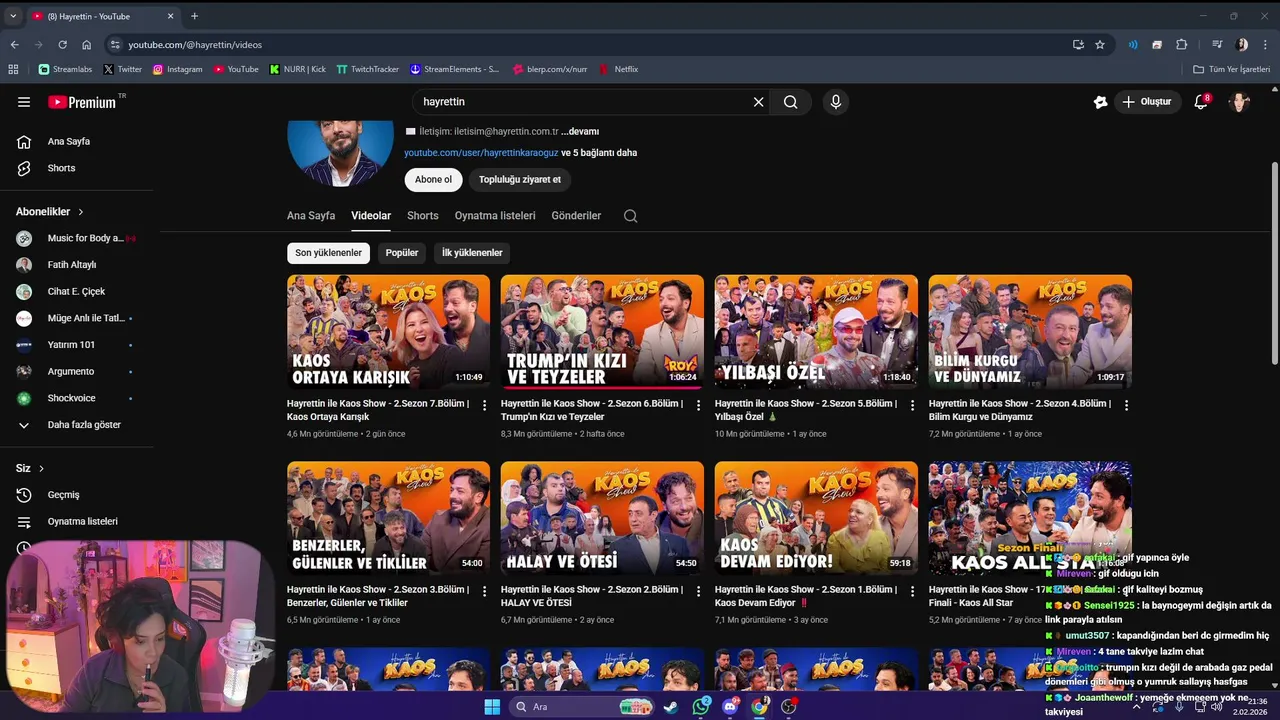This screenshot has width=1280, height=720.
Task: Open the browser home page icon
Action: pos(86,45)
